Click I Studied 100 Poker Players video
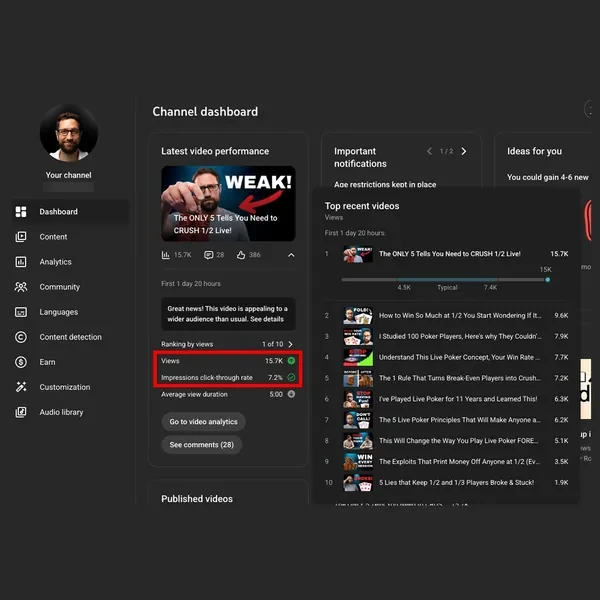The image size is (600, 600). click(x=446, y=336)
